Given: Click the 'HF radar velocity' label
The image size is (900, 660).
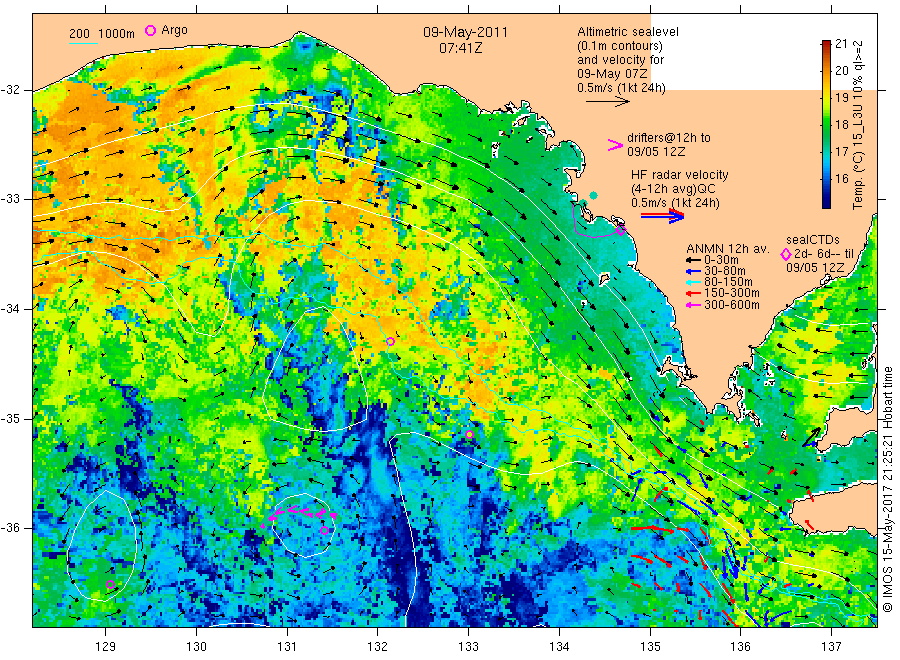Looking at the screenshot, I should (x=680, y=175).
